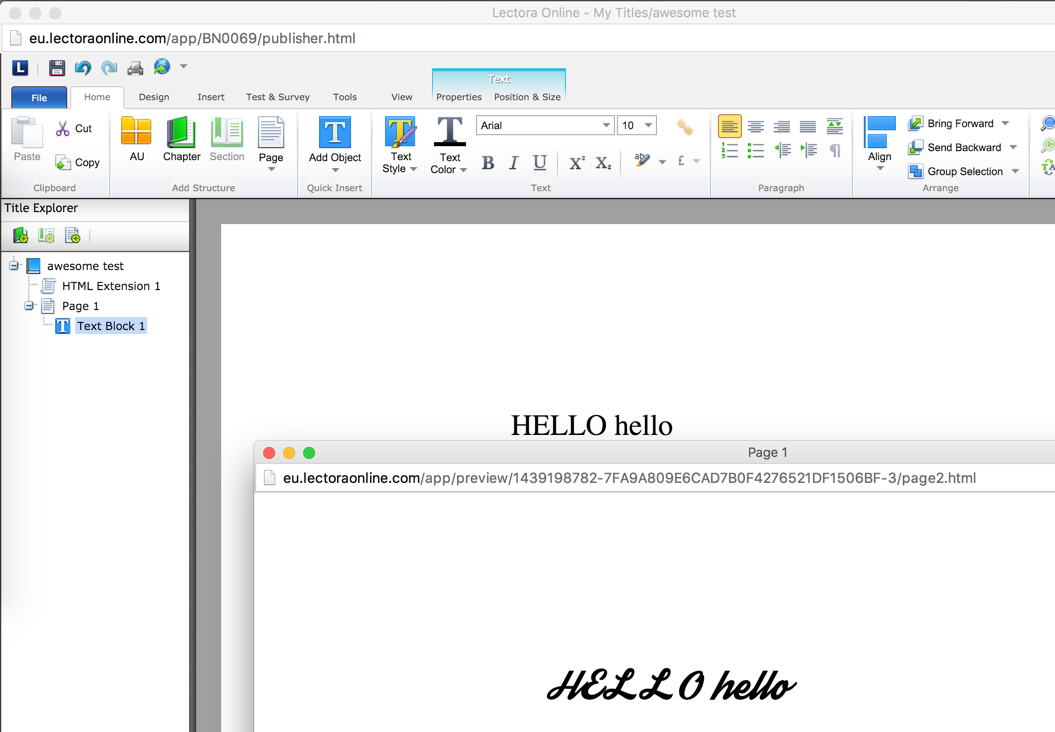Toggle bold formatting
The height and width of the screenshot is (732, 1055).
pyautogui.click(x=488, y=163)
